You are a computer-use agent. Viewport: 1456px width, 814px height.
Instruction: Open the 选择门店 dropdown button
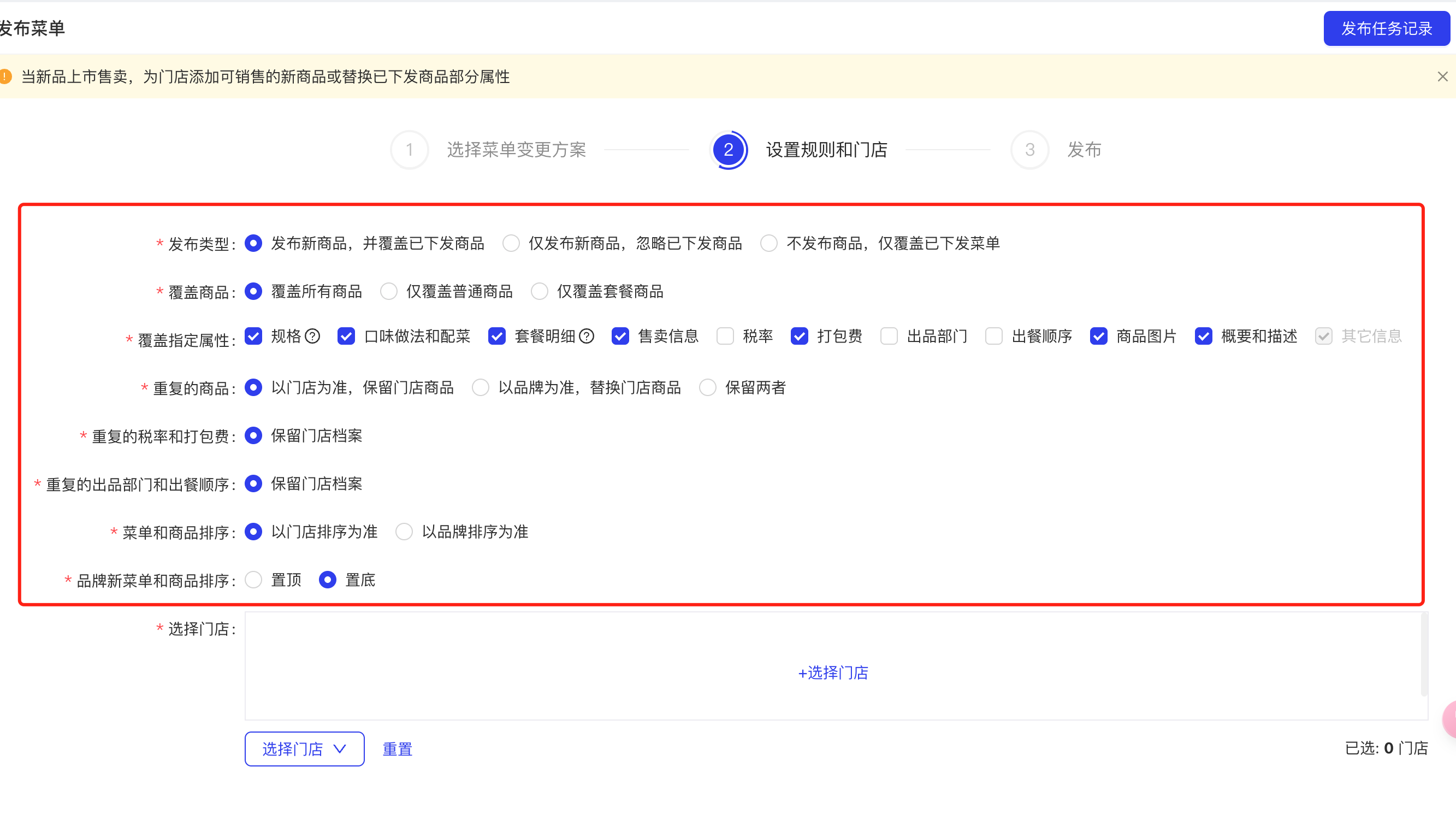[305, 748]
